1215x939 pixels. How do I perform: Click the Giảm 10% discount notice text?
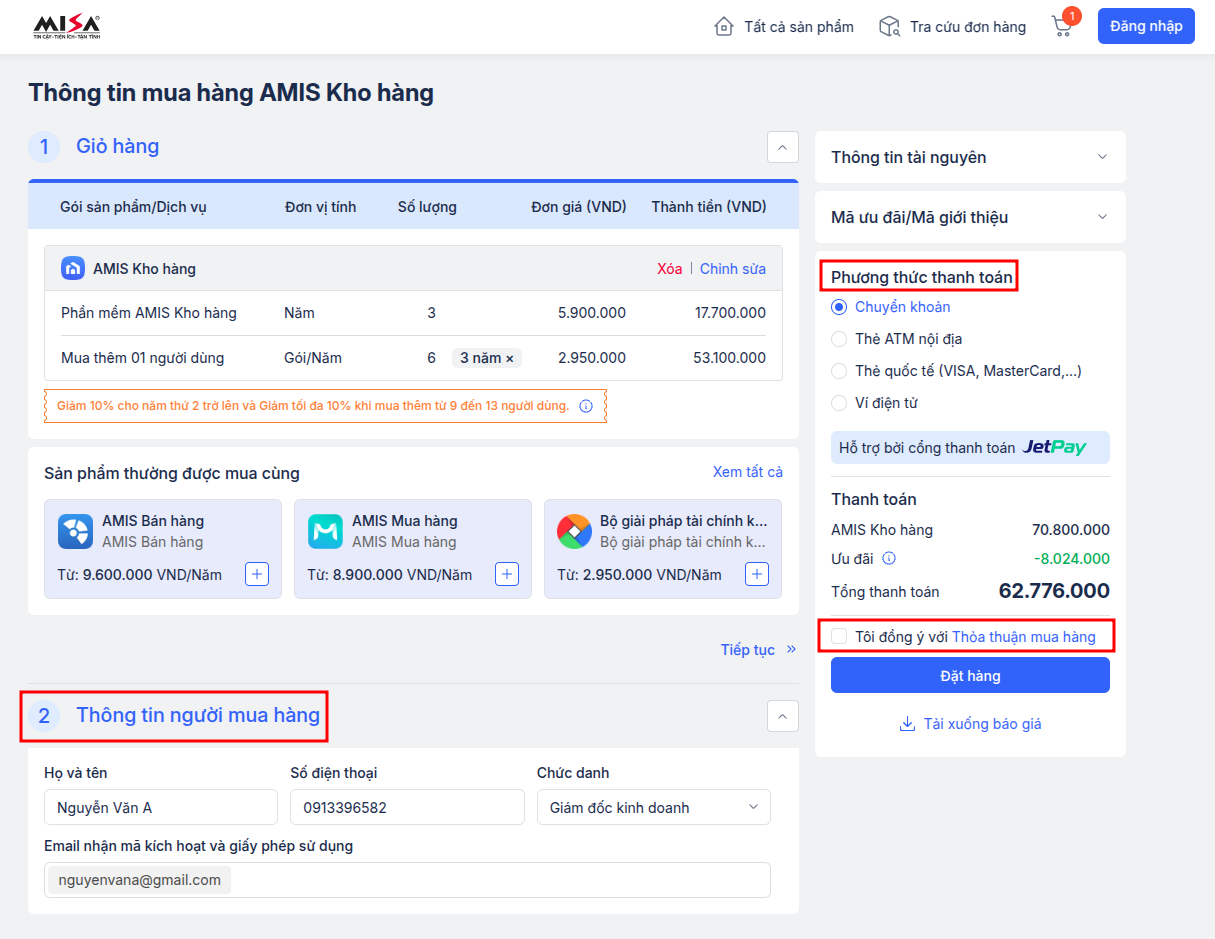coord(313,406)
